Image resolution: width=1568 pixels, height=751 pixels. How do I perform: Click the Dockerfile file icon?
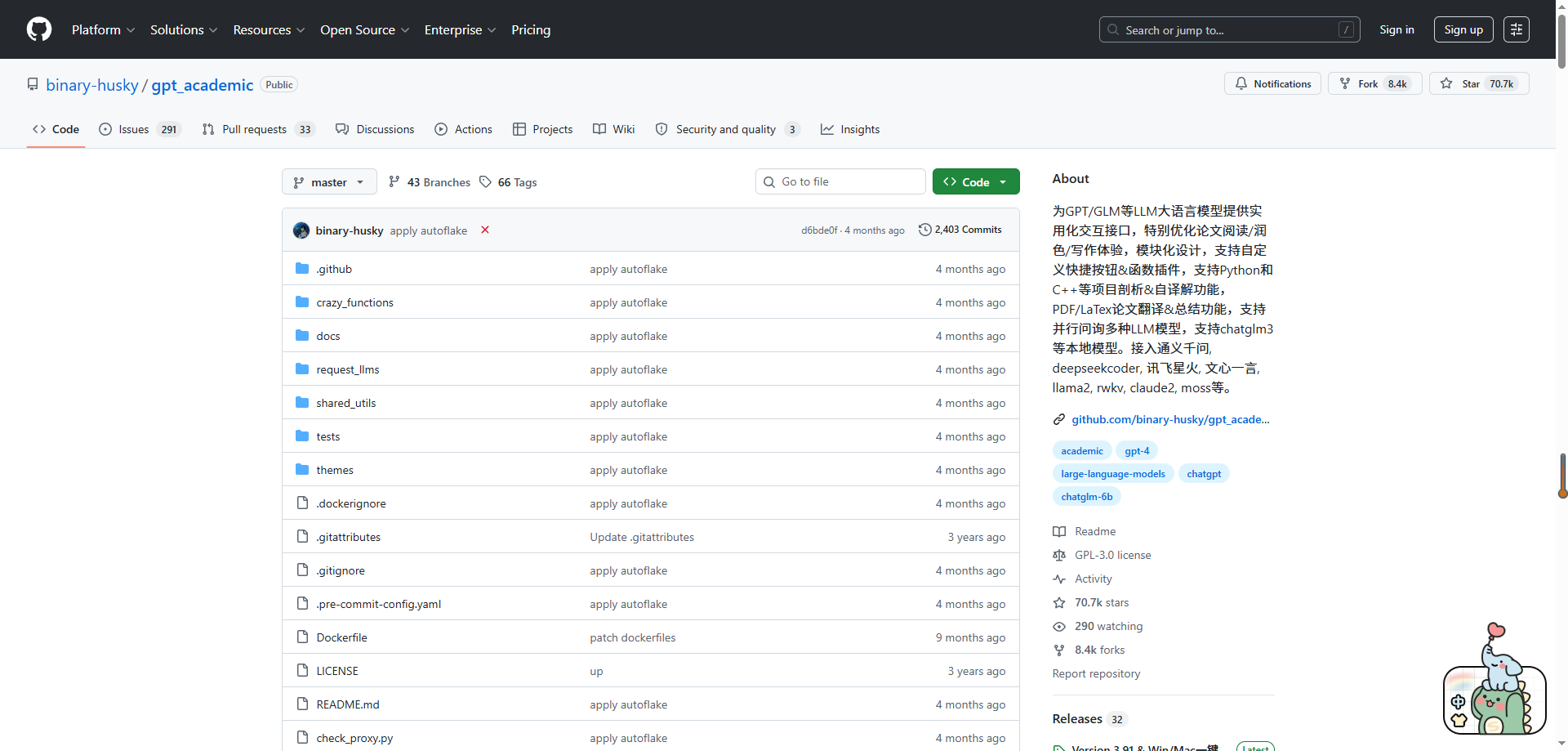tap(302, 637)
